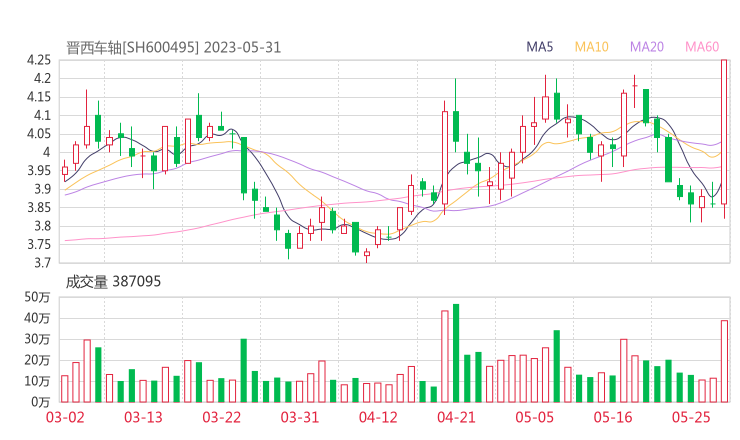Image resolution: width=740 pixels, height=440 pixels.
Task: Click the 4.25 price axis label
Action: tap(39, 60)
